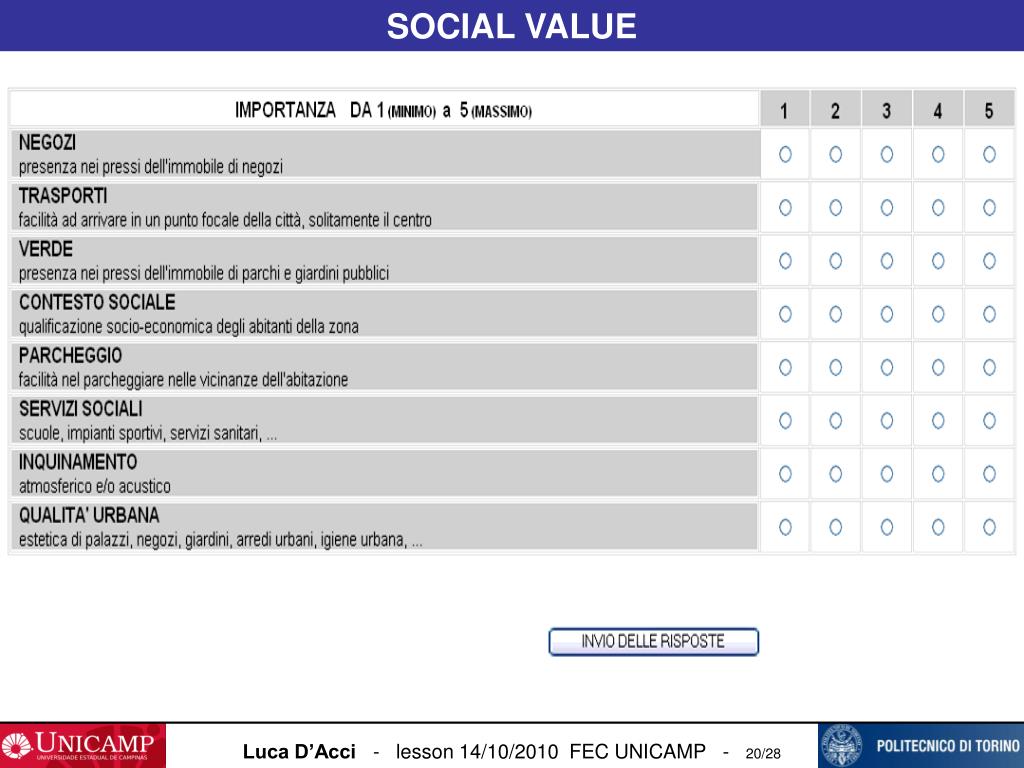Select rating 1 for VERDE
The width and height of the screenshot is (1024, 768).
click(785, 261)
